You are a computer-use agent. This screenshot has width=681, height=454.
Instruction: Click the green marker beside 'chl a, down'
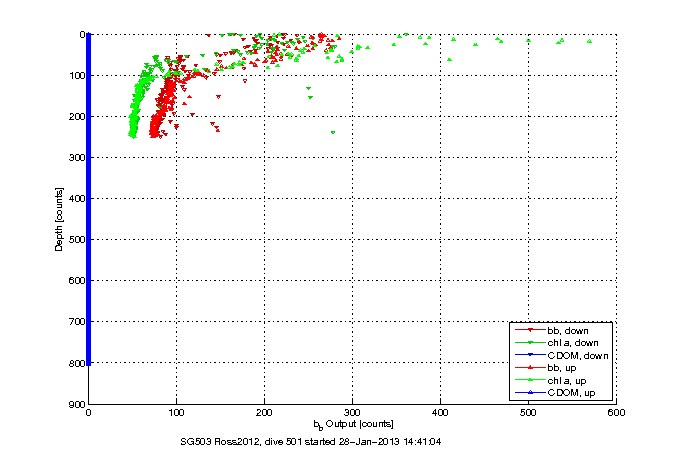coord(530,343)
